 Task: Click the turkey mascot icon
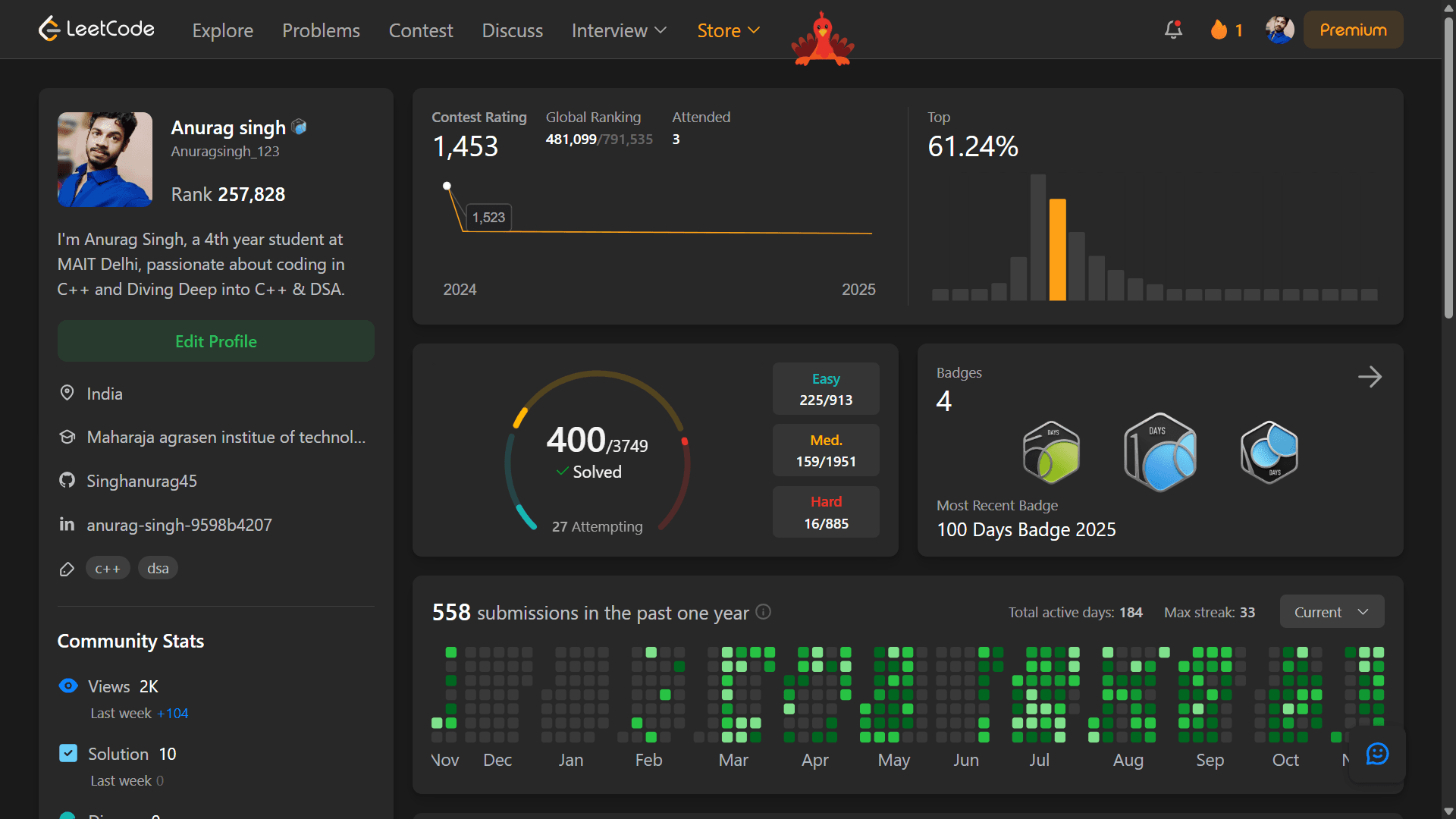(823, 39)
